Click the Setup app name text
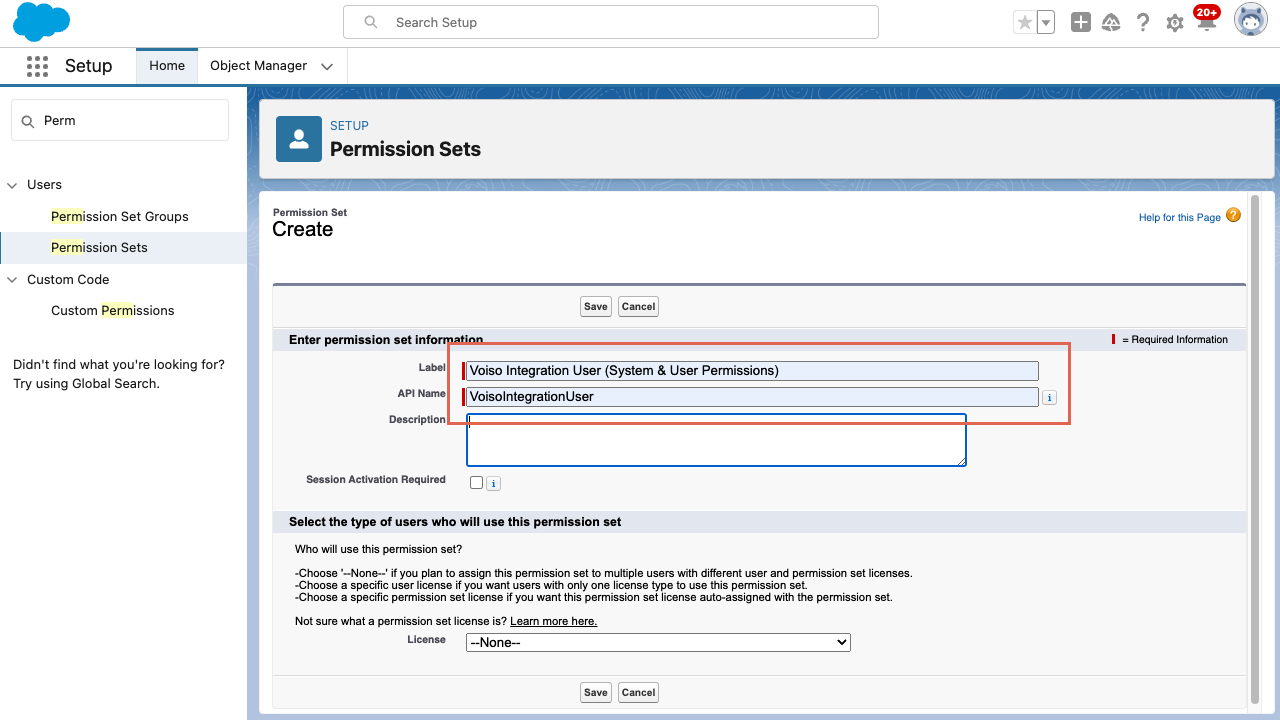Viewport: 1280px width, 720px height. pyautogui.click(x=89, y=66)
